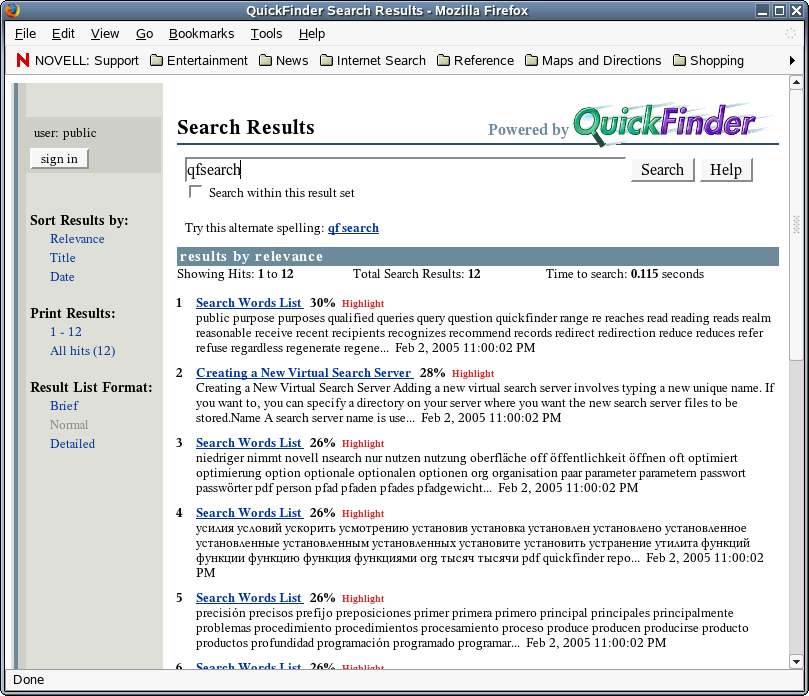Show more bookmarks toolbar items arrow

pyautogui.click(x=792, y=60)
